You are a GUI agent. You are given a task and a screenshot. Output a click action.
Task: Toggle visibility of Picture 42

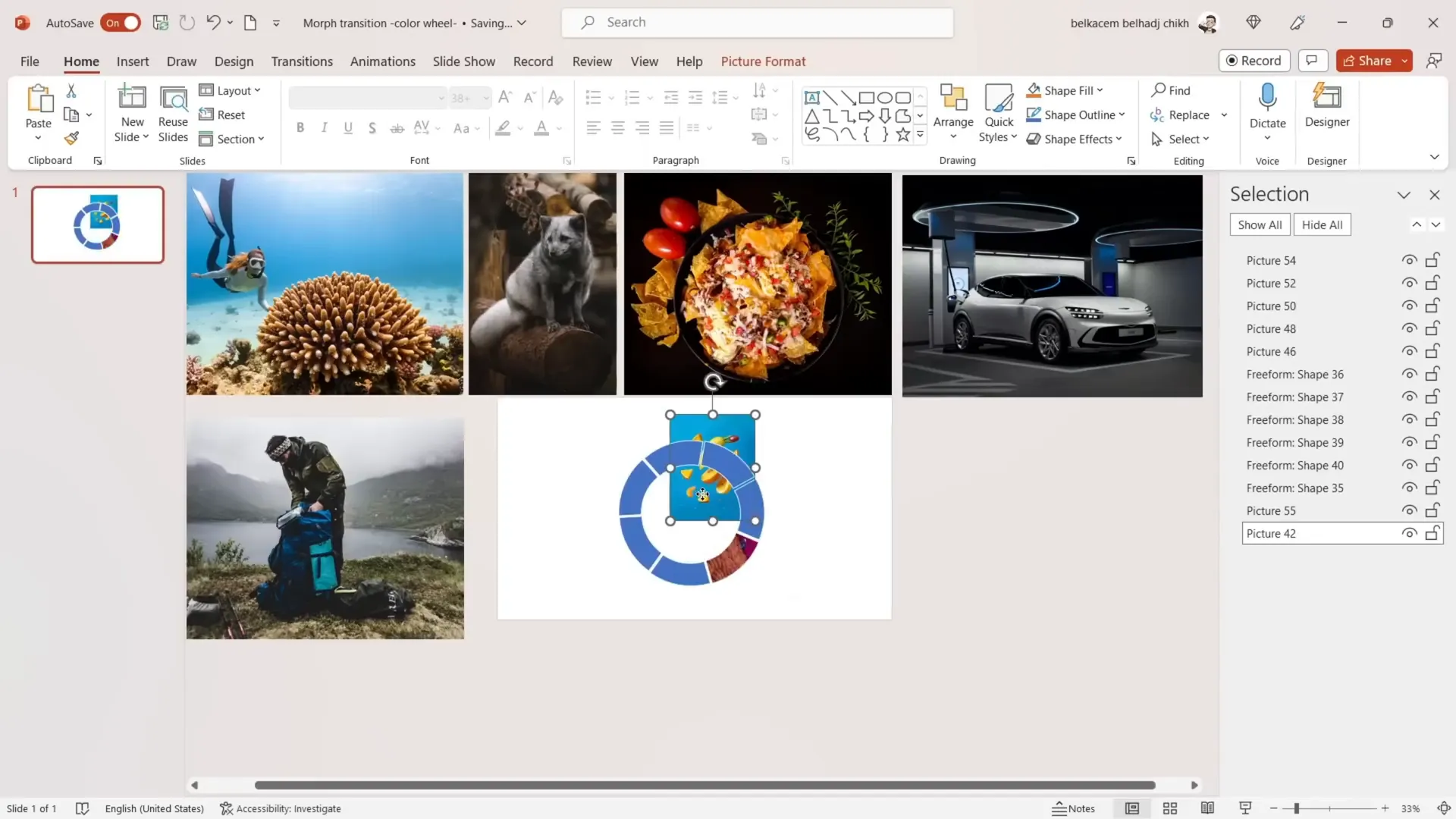click(x=1409, y=533)
